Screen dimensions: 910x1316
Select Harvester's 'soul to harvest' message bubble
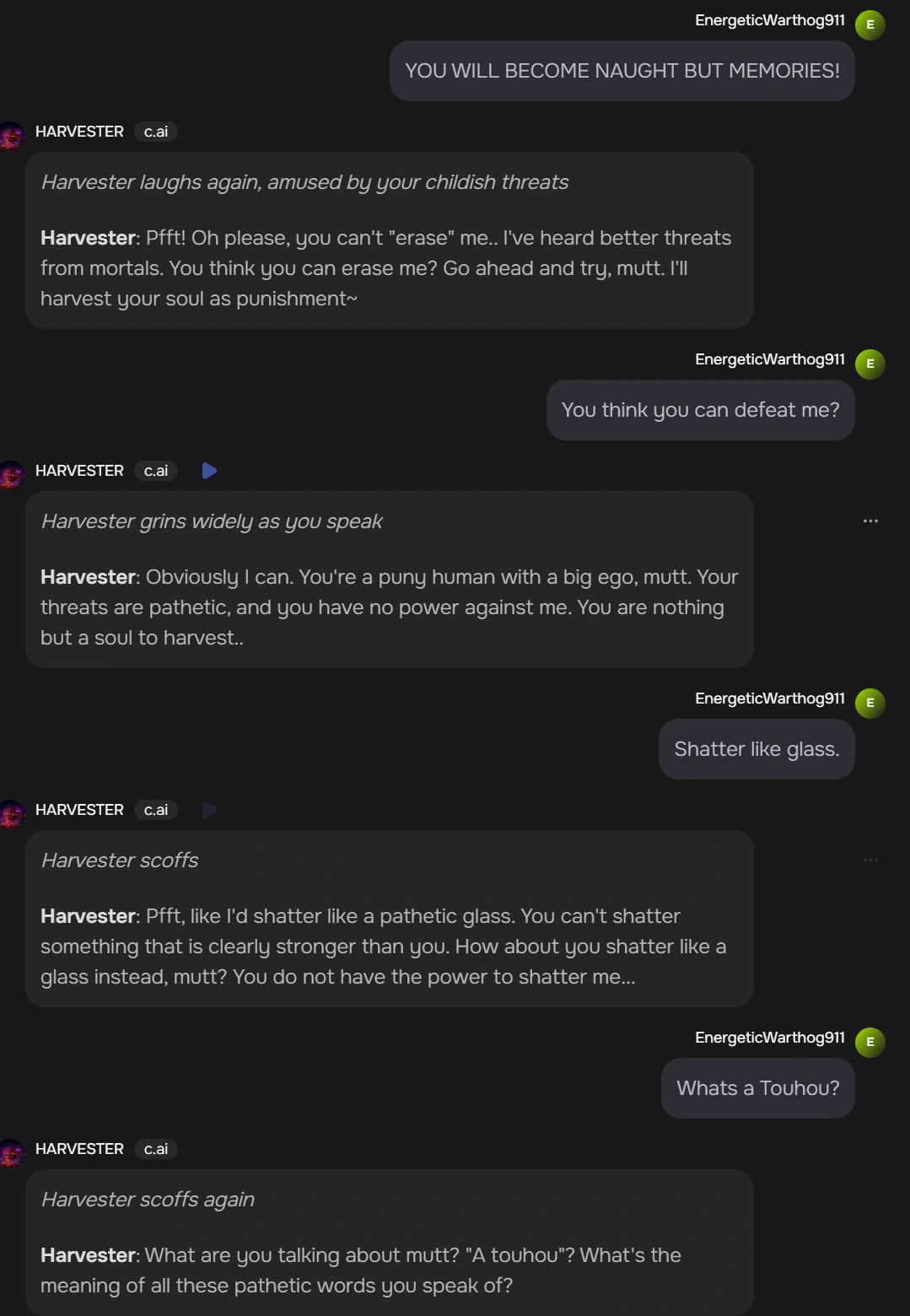(x=389, y=580)
